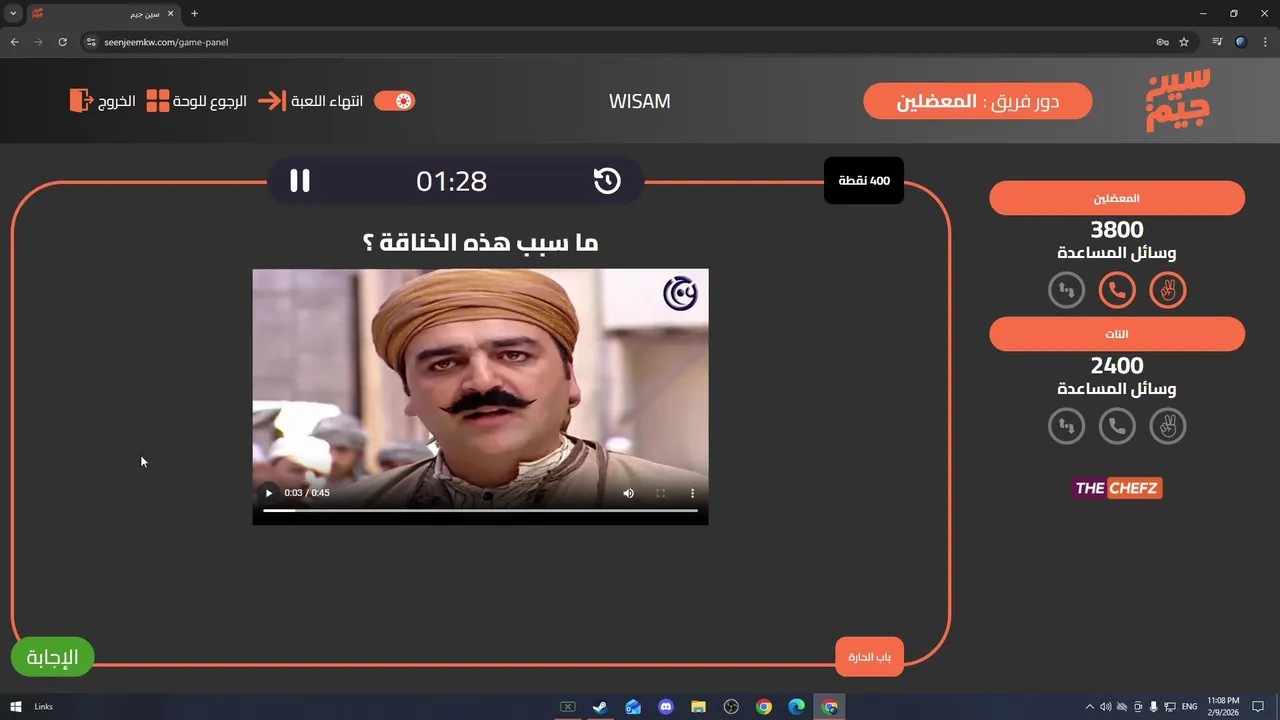Open a new browser tab
Screen dimensions: 1280x720
pos(194,14)
